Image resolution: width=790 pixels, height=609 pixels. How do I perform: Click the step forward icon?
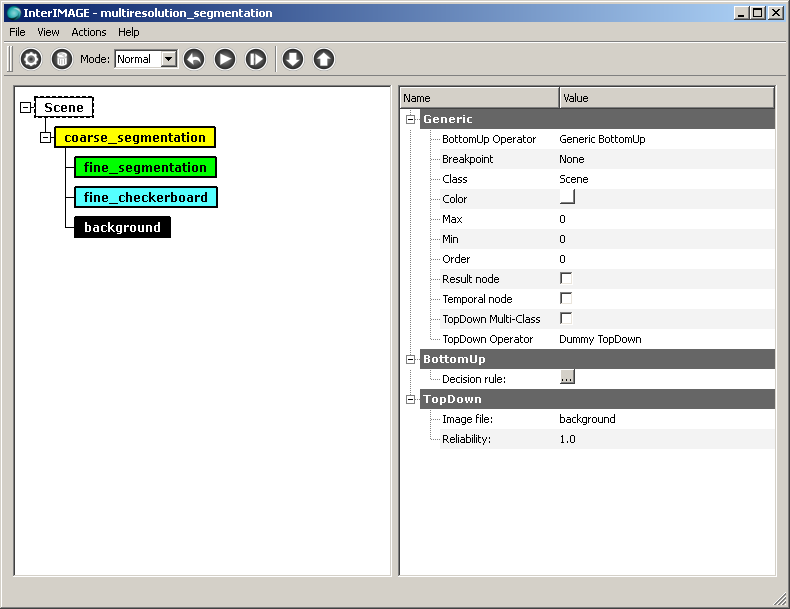point(256,59)
